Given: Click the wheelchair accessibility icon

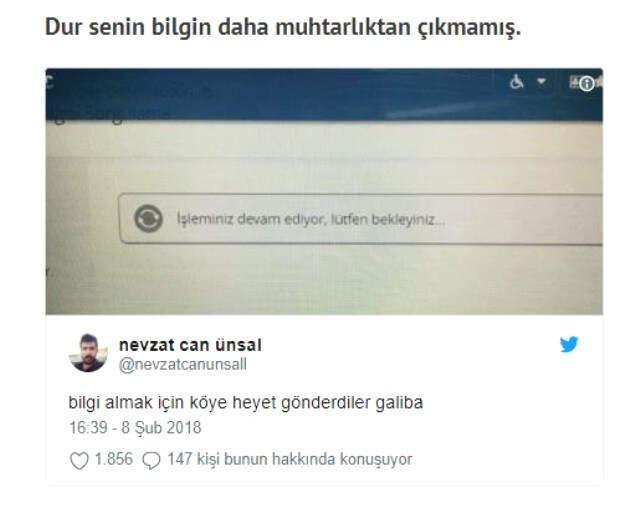Looking at the screenshot, I should [x=517, y=82].
